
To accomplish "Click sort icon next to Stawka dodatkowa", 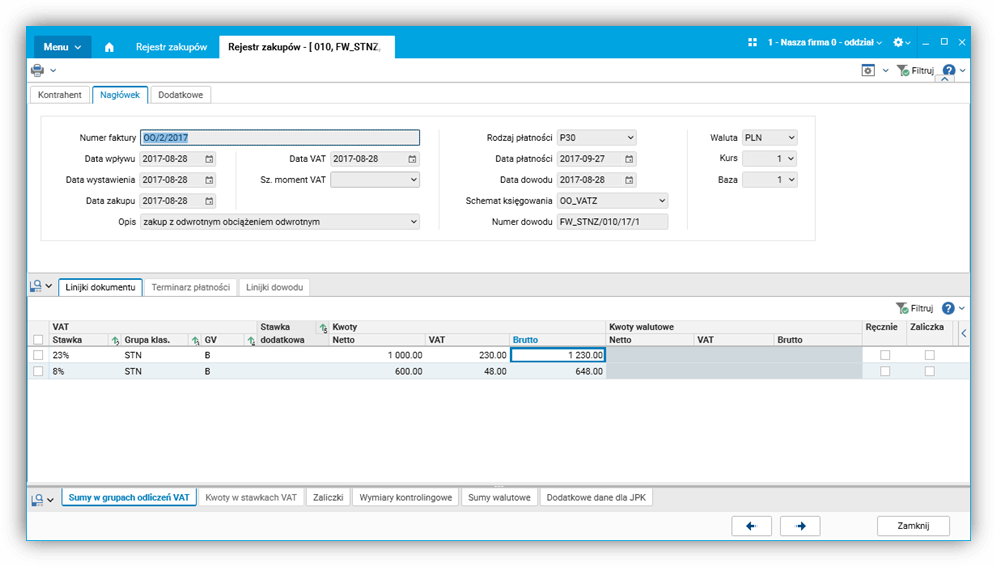I will coord(323,327).
